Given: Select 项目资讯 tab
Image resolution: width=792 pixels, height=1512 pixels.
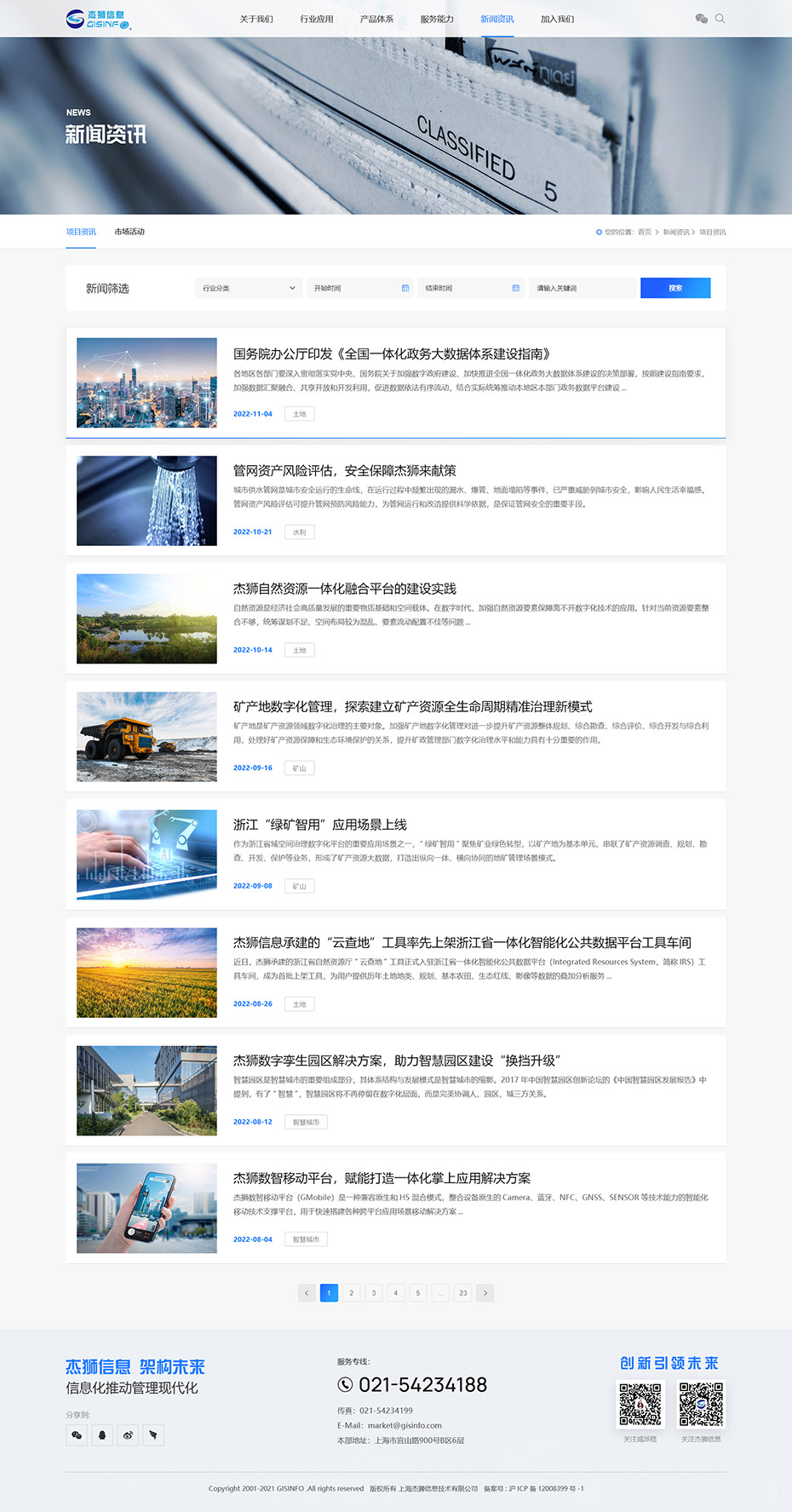Looking at the screenshot, I should [x=81, y=232].
